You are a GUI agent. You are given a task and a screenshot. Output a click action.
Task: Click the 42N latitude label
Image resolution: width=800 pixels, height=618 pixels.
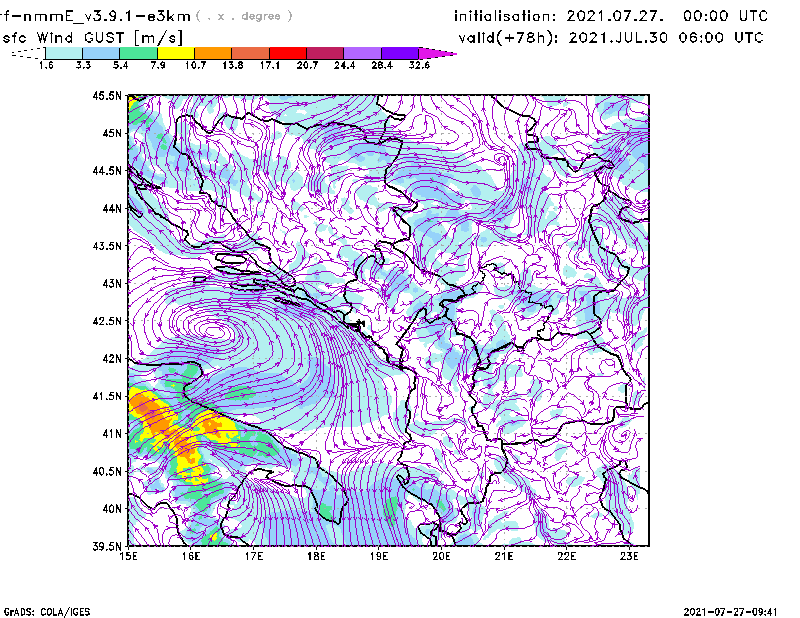pyautogui.click(x=112, y=359)
